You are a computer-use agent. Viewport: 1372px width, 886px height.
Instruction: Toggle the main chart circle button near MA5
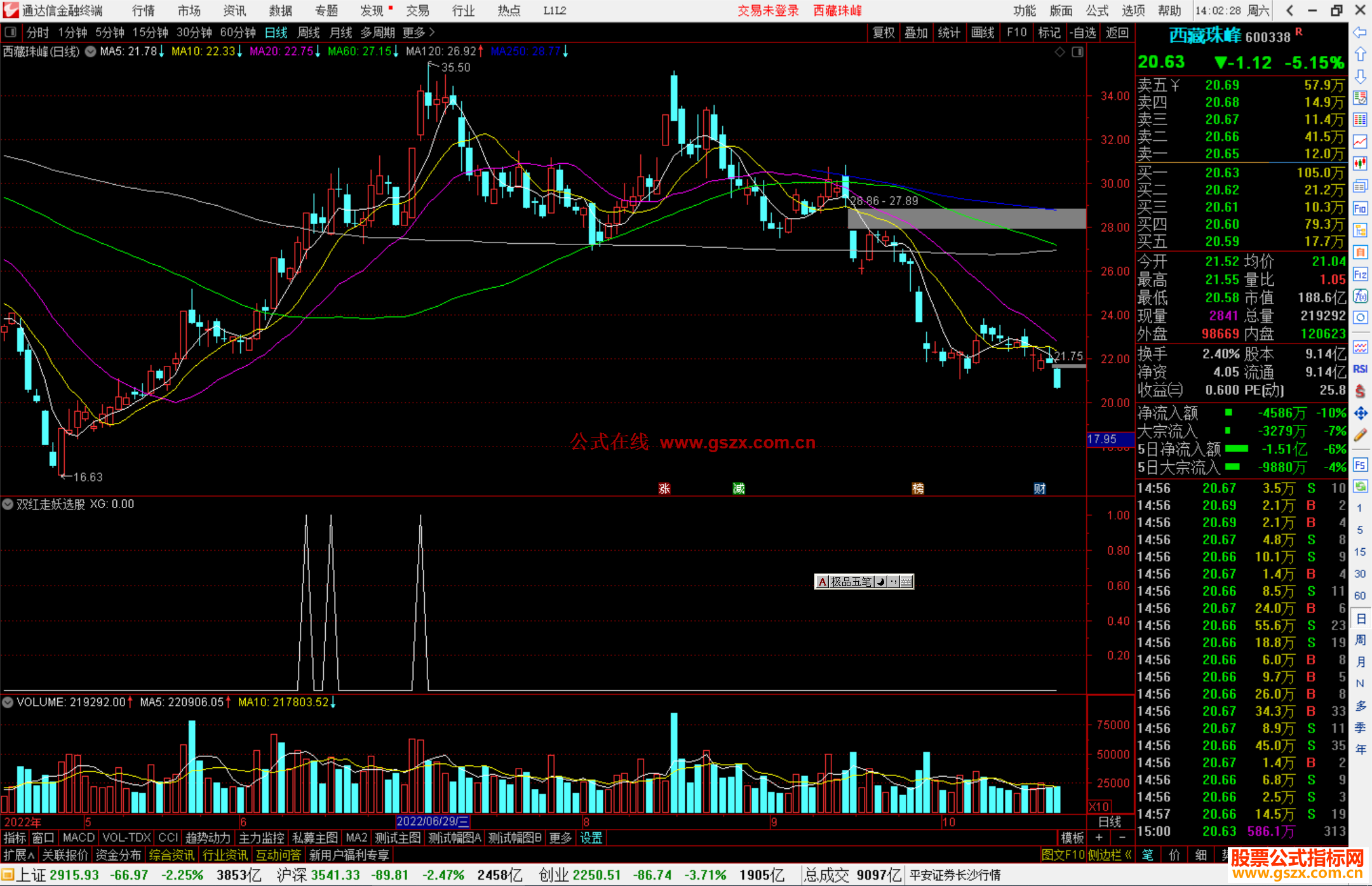tap(91, 51)
